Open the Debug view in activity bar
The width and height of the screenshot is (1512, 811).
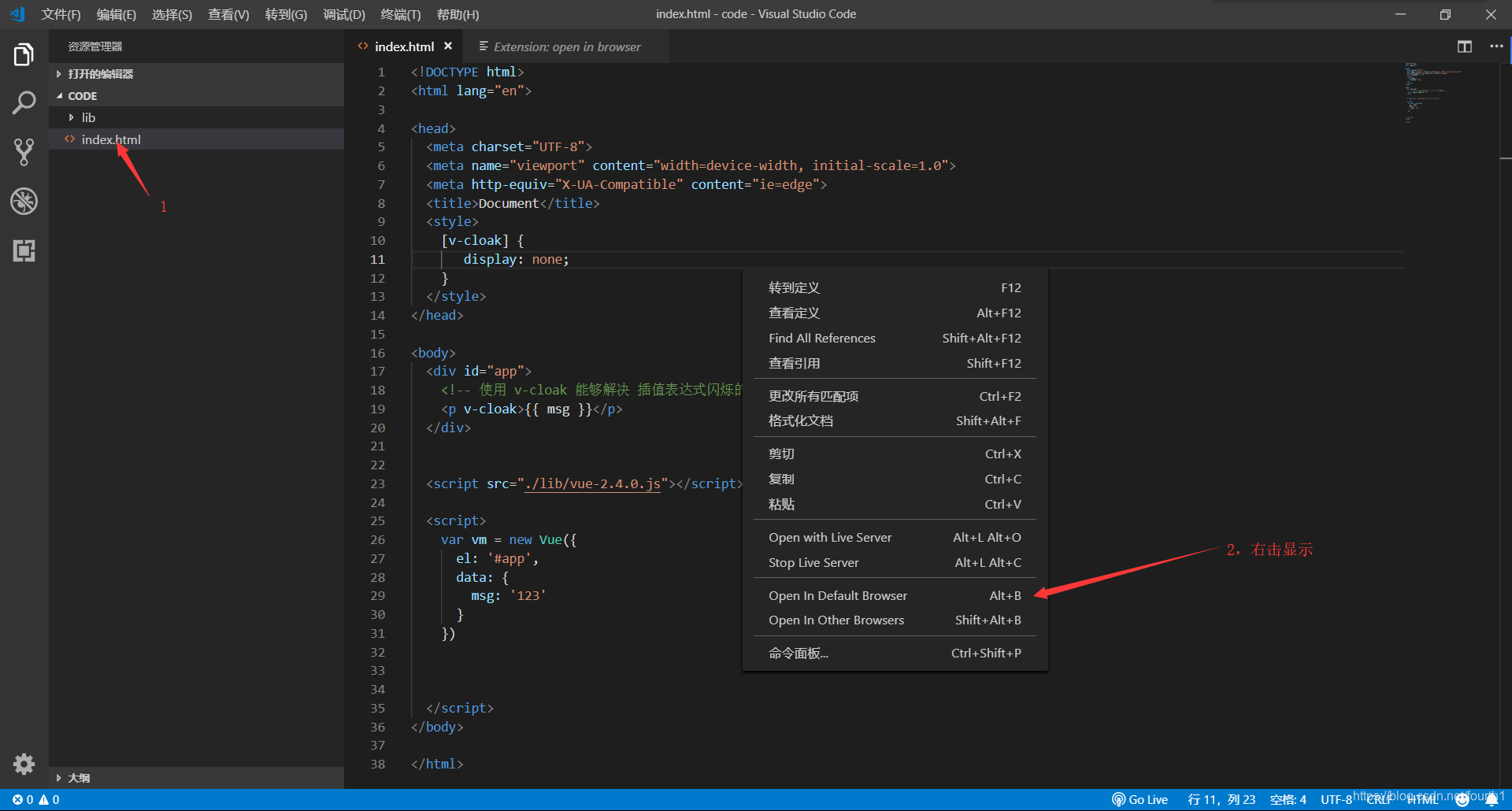coord(24,202)
